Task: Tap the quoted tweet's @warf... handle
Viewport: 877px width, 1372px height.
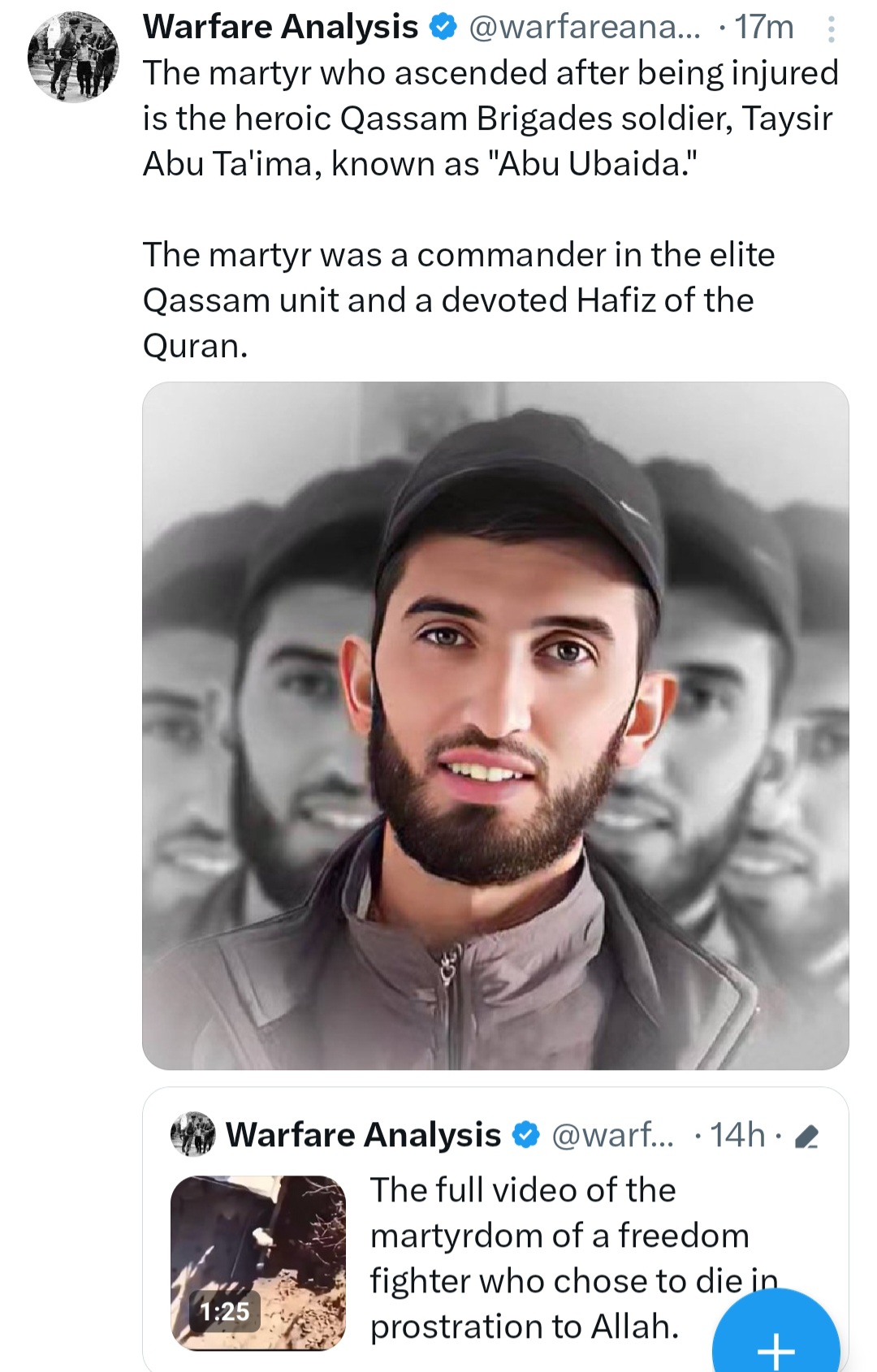Action: (x=613, y=1135)
